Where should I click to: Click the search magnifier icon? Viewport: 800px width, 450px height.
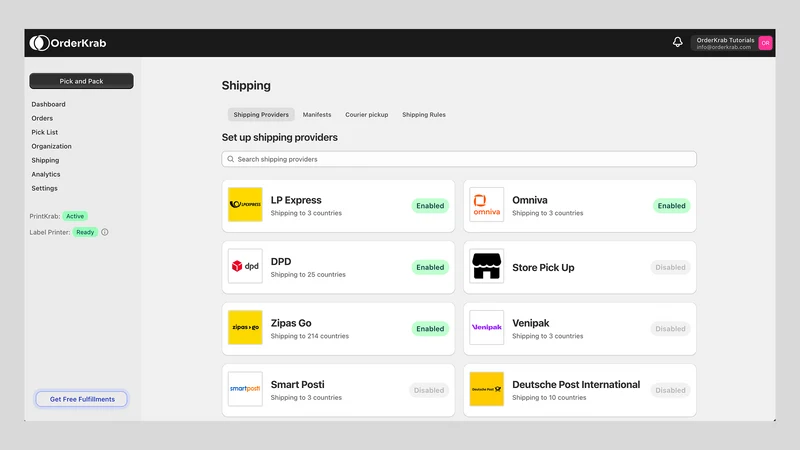(231, 159)
